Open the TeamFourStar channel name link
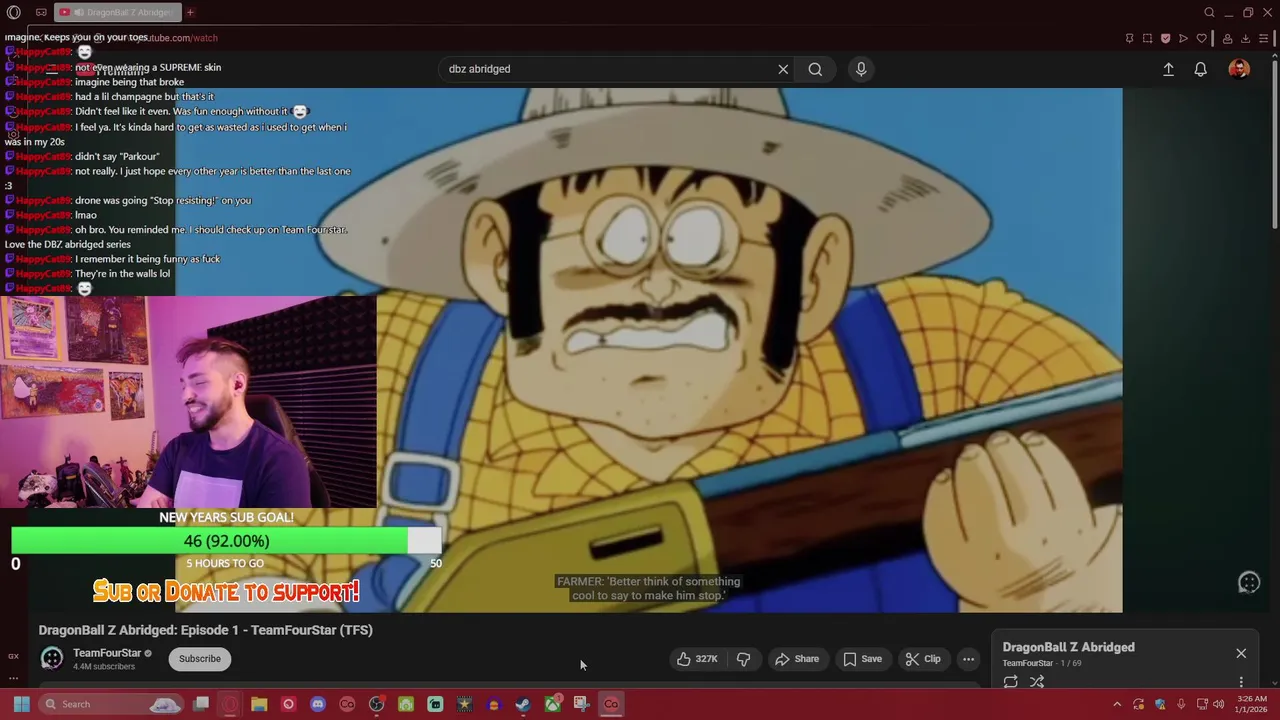 [107, 653]
